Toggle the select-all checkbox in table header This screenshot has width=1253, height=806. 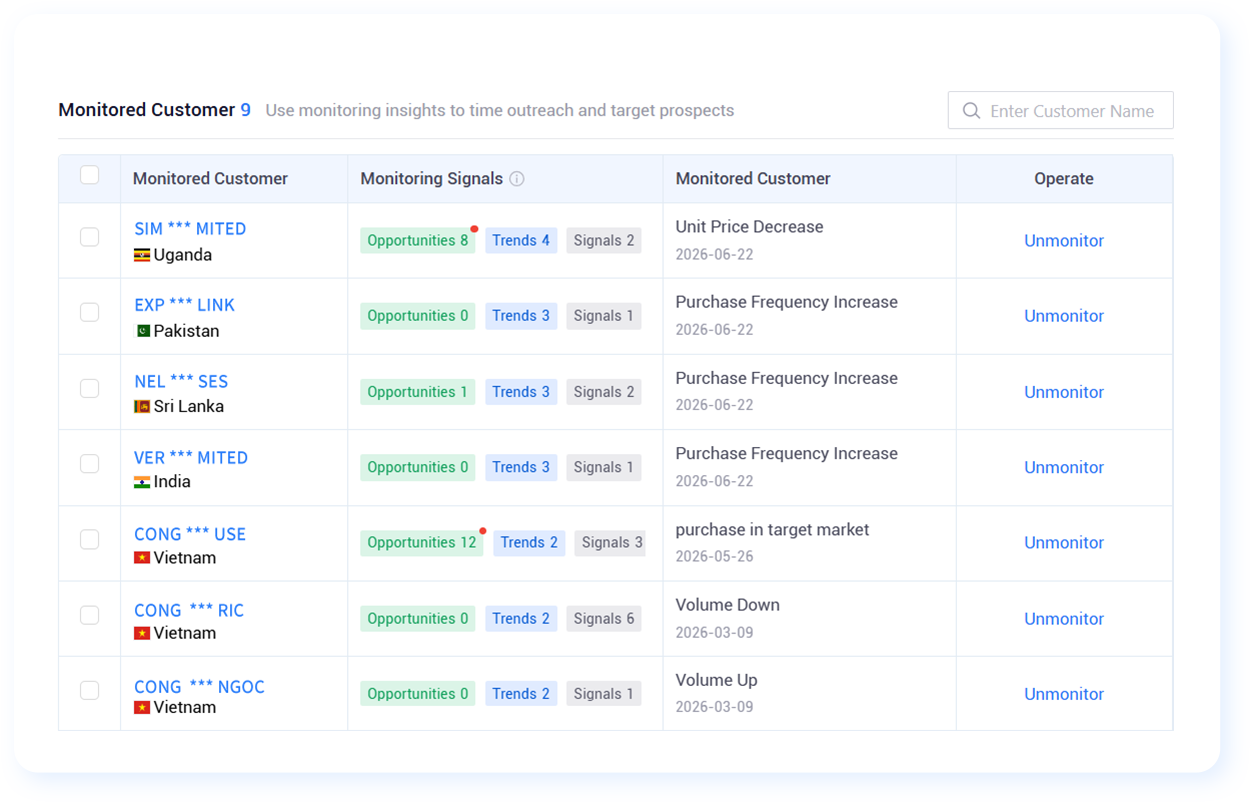pyautogui.click(x=90, y=175)
